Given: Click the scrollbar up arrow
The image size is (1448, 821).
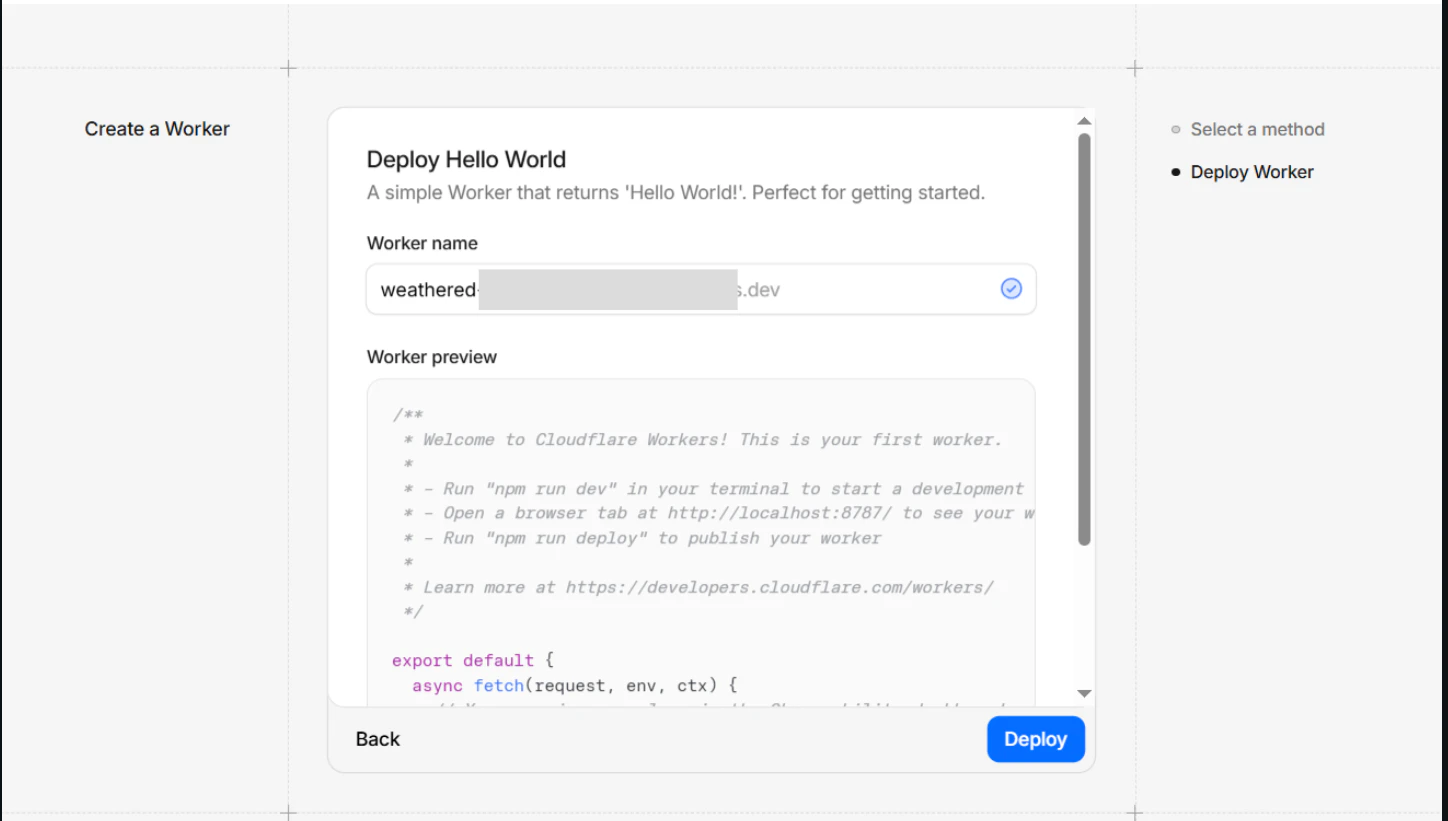Looking at the screenshot, I should pos(1084,121).
